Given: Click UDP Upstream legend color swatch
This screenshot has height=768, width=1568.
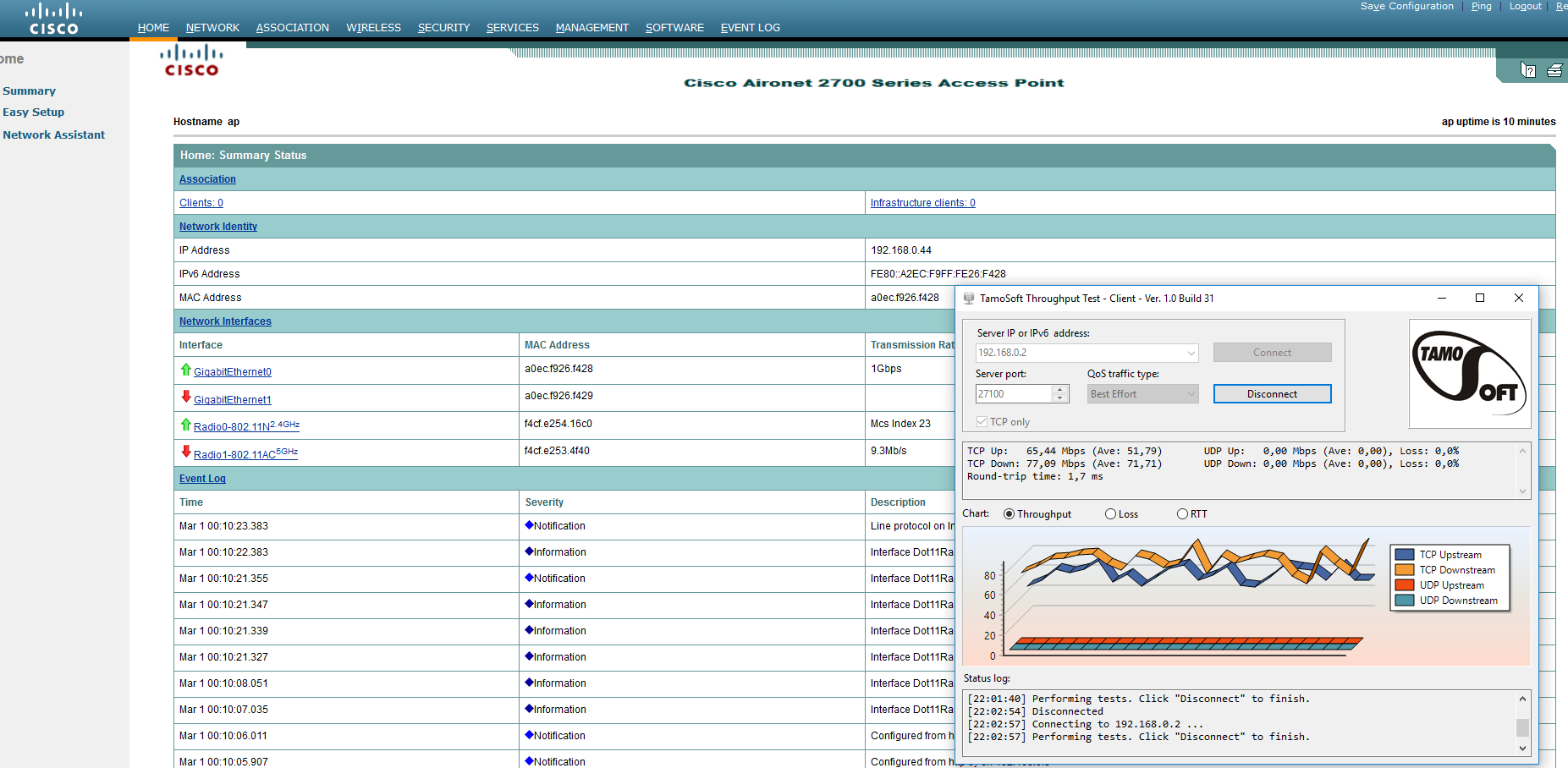Looking at the screenshot, I should tap(1405, 585).
